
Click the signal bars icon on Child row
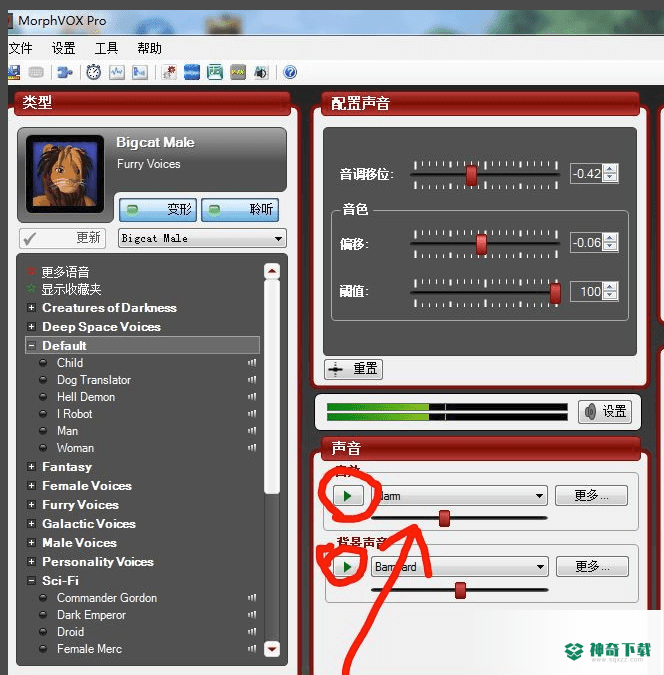tap(252, 363)
